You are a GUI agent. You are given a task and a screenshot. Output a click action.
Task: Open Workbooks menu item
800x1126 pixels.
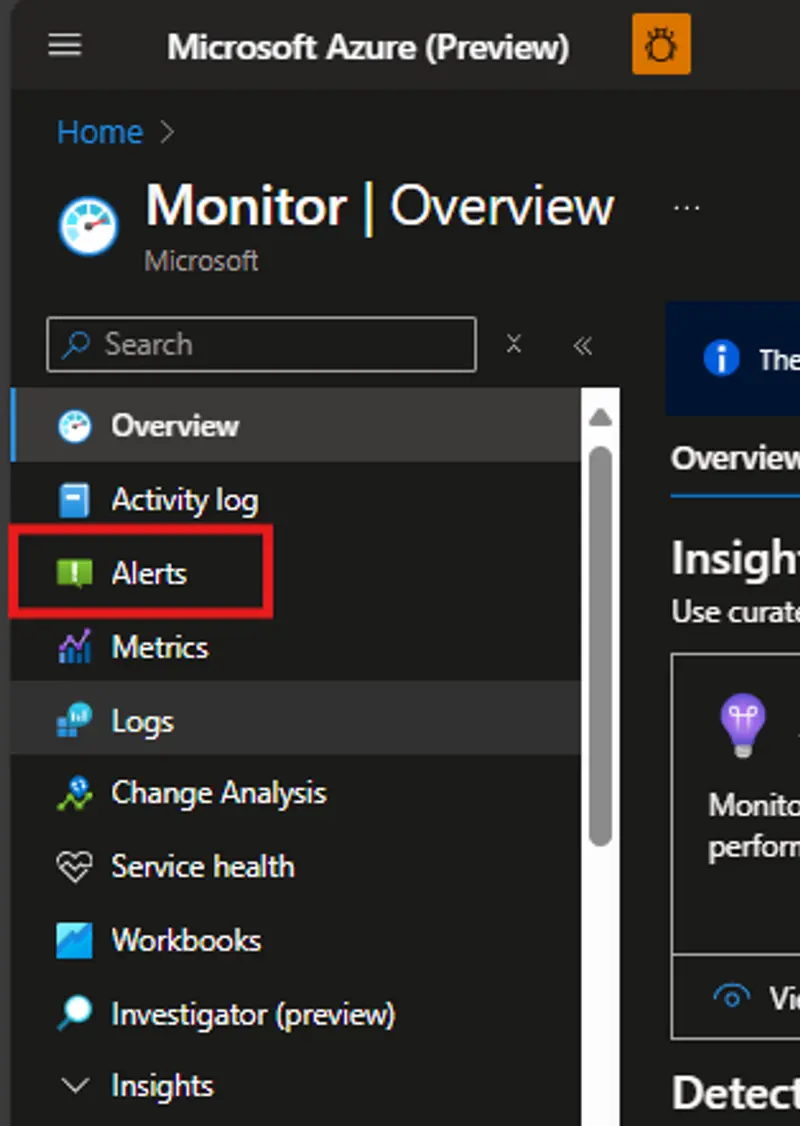[296, 941]
